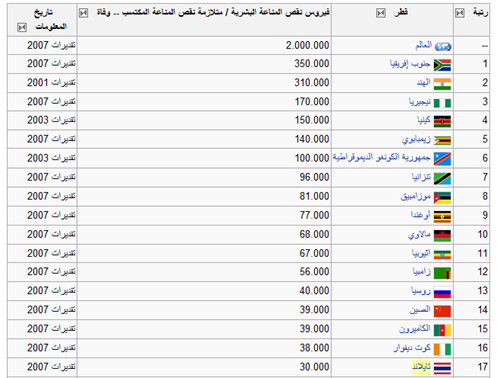Open the زيمبابوي country link
The image size is (500, 378).
click(x=416, y=139)
